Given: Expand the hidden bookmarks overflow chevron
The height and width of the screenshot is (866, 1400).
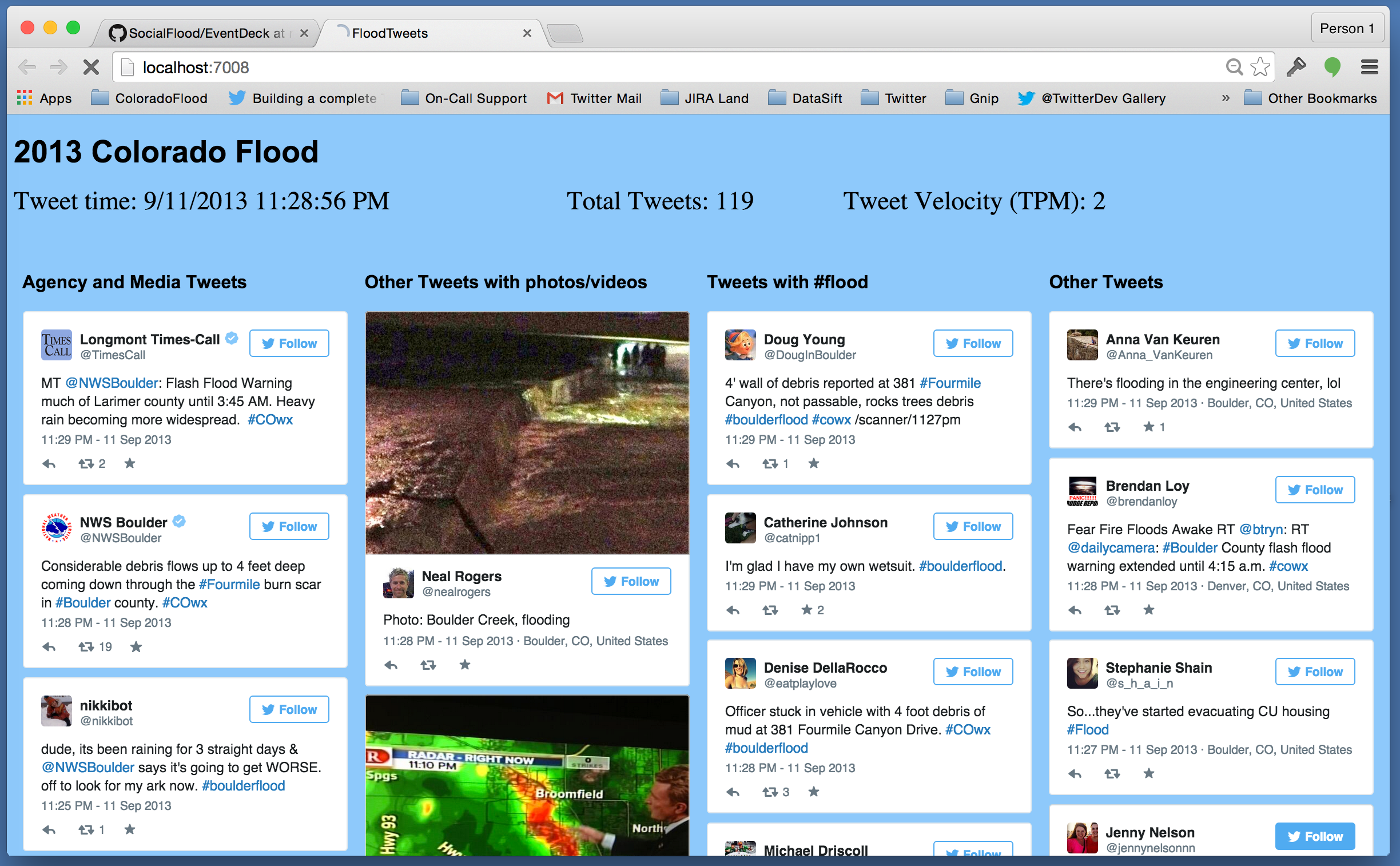Looking at the screenshot, I should [x=1226, y=98].
